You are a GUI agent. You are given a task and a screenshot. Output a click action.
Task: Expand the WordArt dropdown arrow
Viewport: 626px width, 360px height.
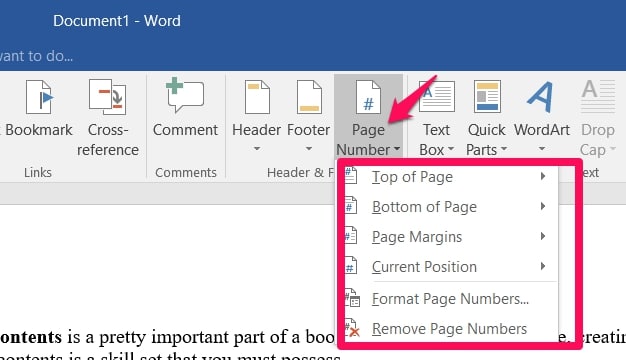click(542, 149)
